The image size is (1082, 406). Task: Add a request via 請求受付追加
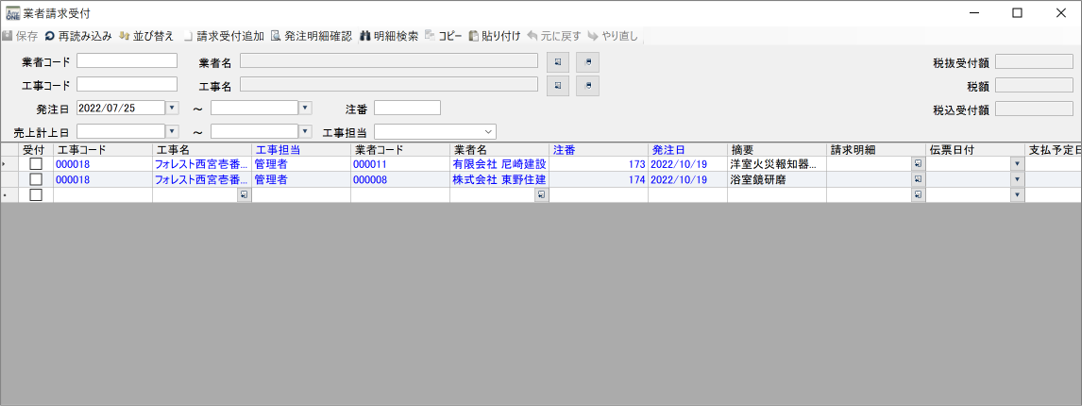(x=224, y=36)
